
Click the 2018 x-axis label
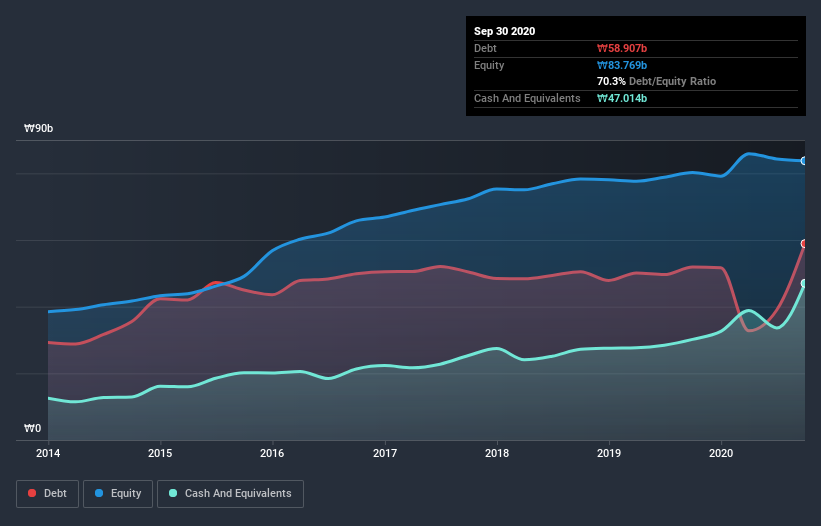pos(497,453)
